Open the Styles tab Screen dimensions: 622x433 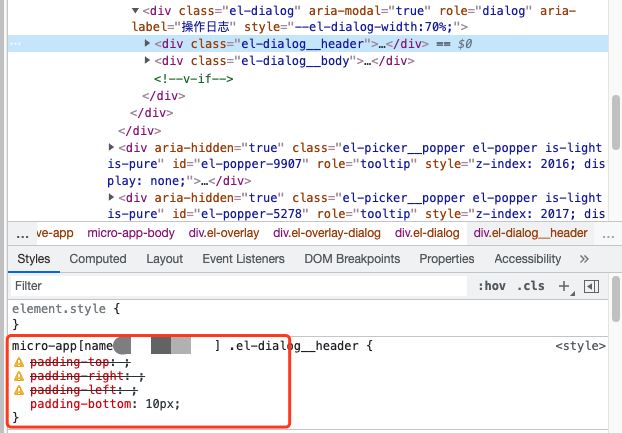(x=34, y=259)
